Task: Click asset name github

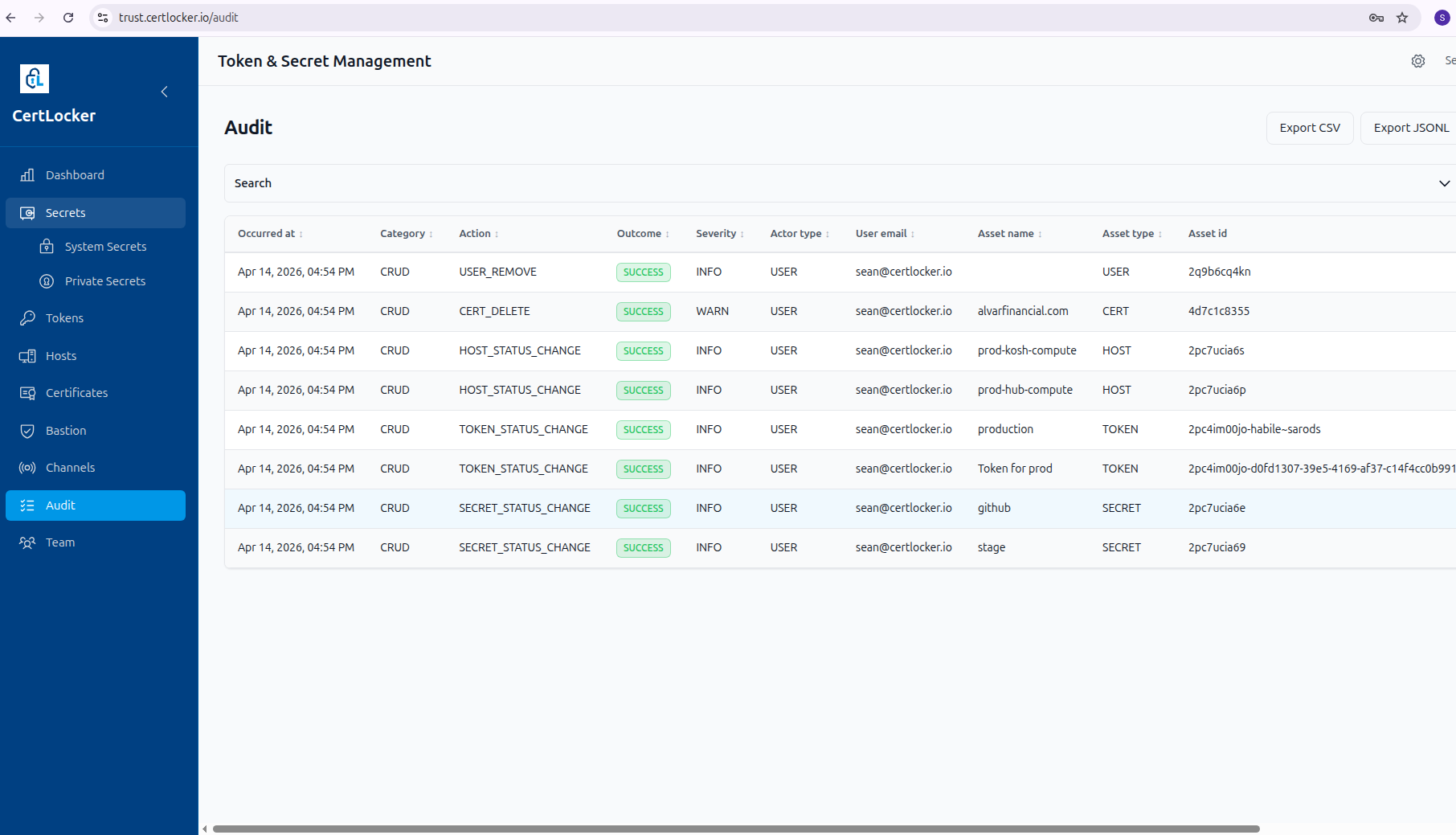Action: click(994, 508)
